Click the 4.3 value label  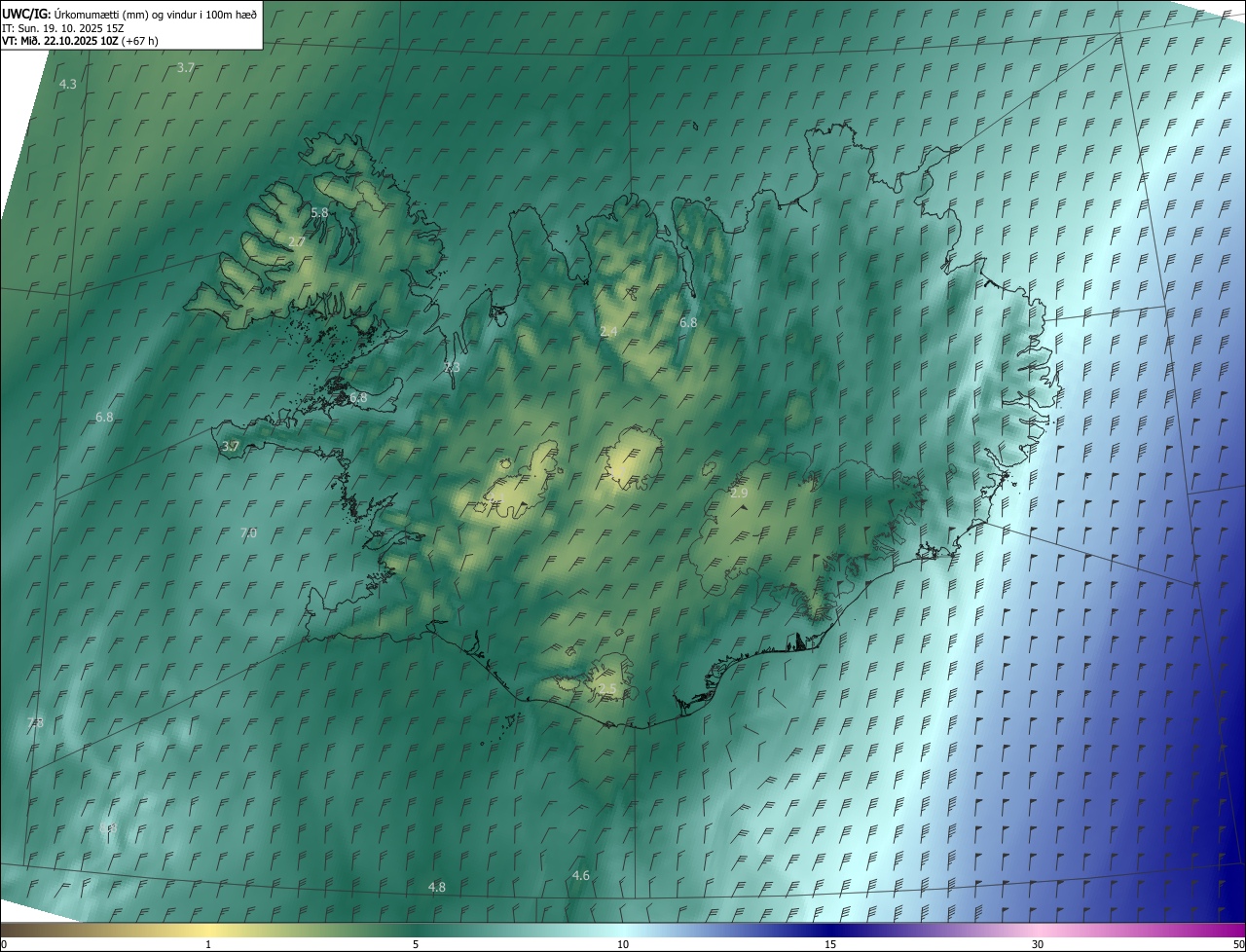[x=68, y=85]
